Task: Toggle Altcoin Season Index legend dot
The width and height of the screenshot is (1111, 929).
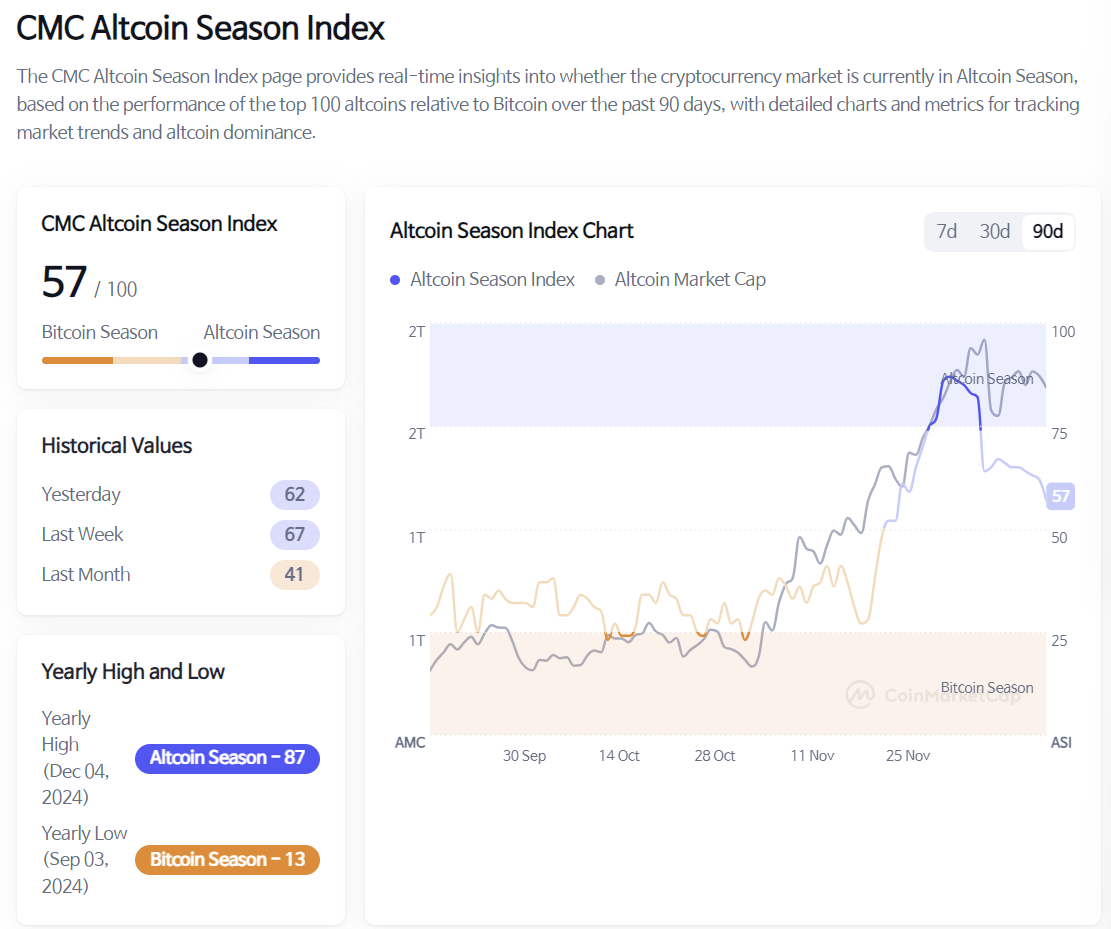Action: click(x=396, y=280)
